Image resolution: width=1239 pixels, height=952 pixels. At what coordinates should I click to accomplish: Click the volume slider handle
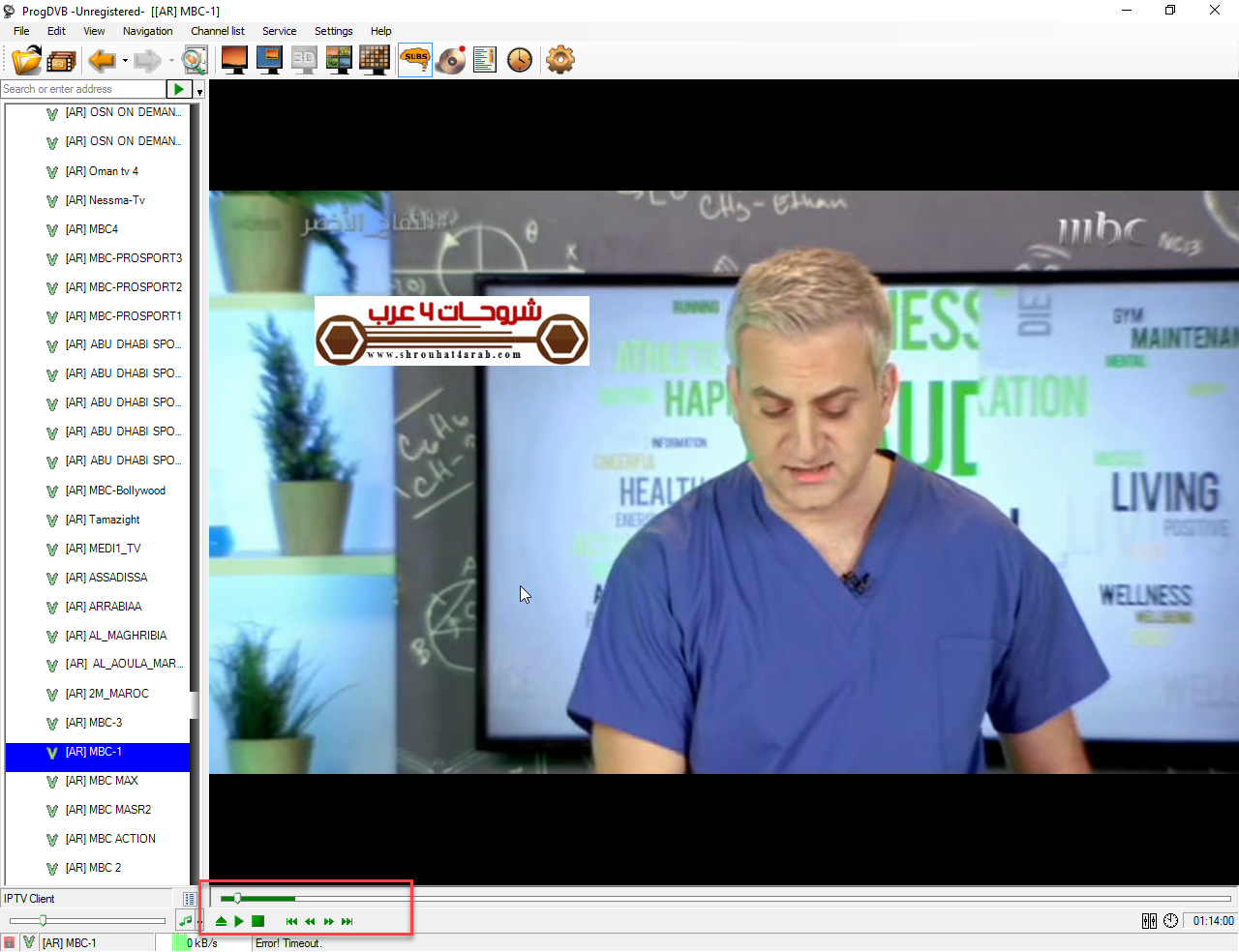tap(43, 920)
